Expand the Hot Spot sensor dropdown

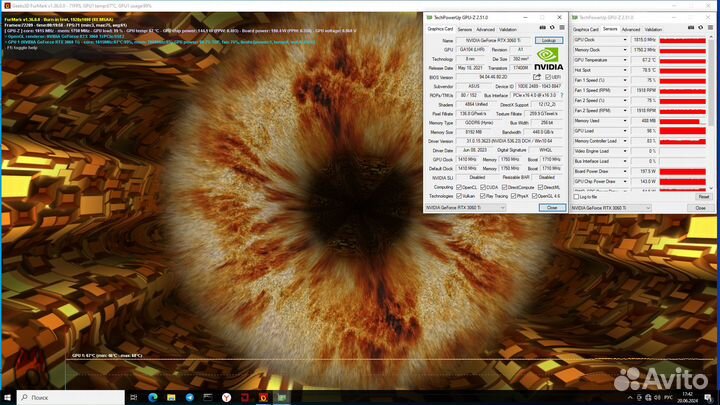(624, 70)
